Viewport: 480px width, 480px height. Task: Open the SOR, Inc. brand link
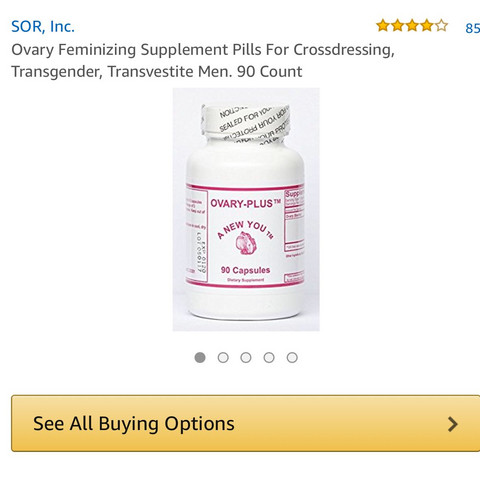pyautogui.click(x=43, y=27)
